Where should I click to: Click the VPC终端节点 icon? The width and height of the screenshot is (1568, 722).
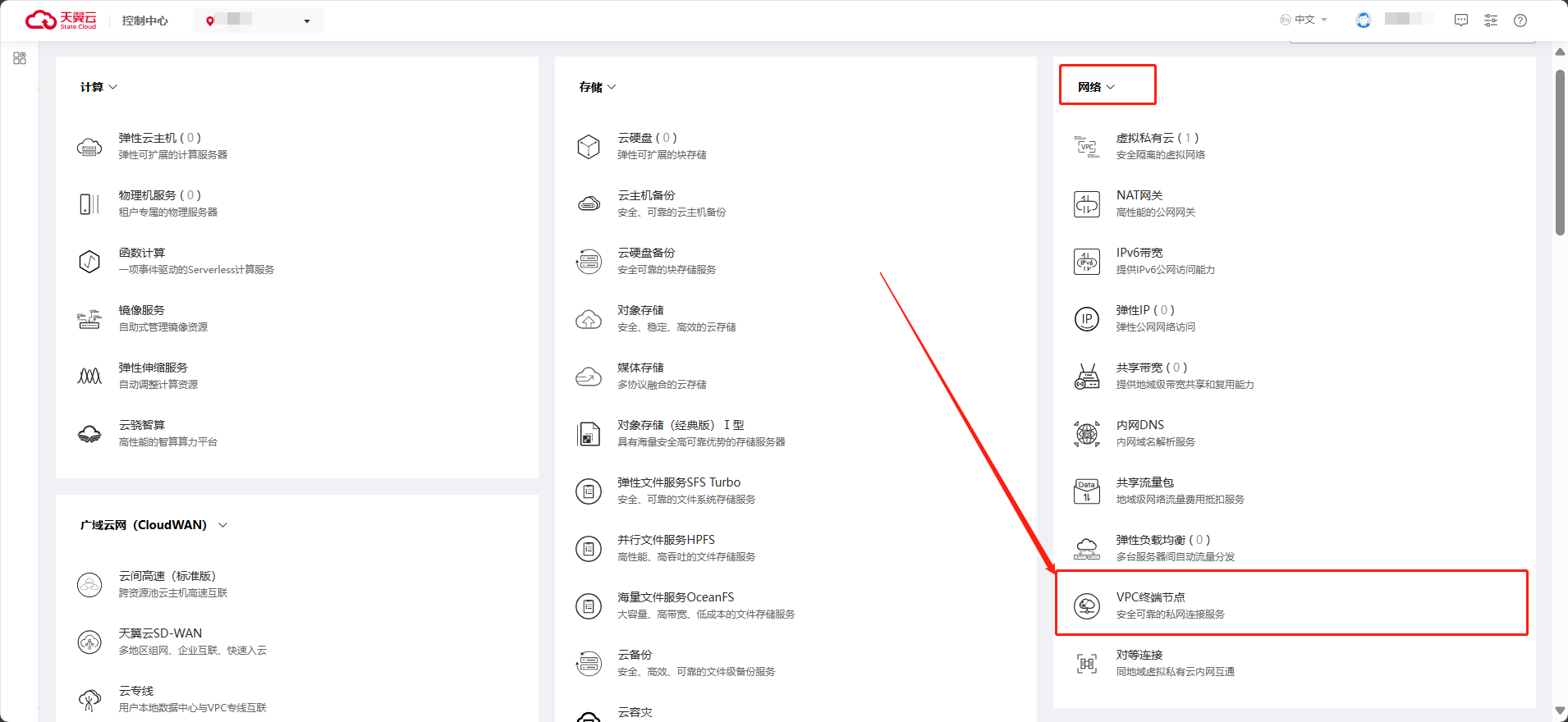tap(1087, 606)
